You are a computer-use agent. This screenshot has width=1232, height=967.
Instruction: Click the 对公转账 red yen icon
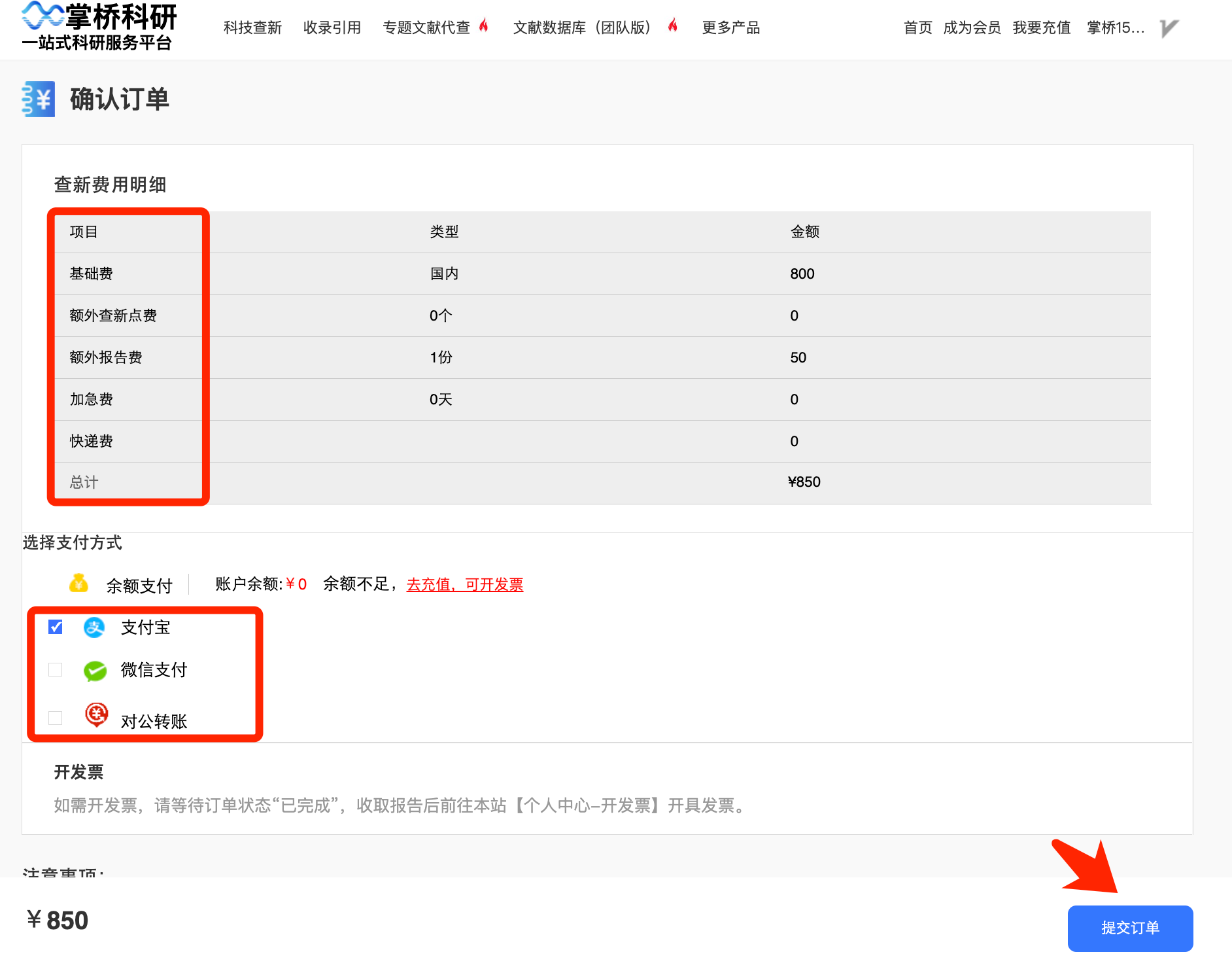click(x=97, y=715)
